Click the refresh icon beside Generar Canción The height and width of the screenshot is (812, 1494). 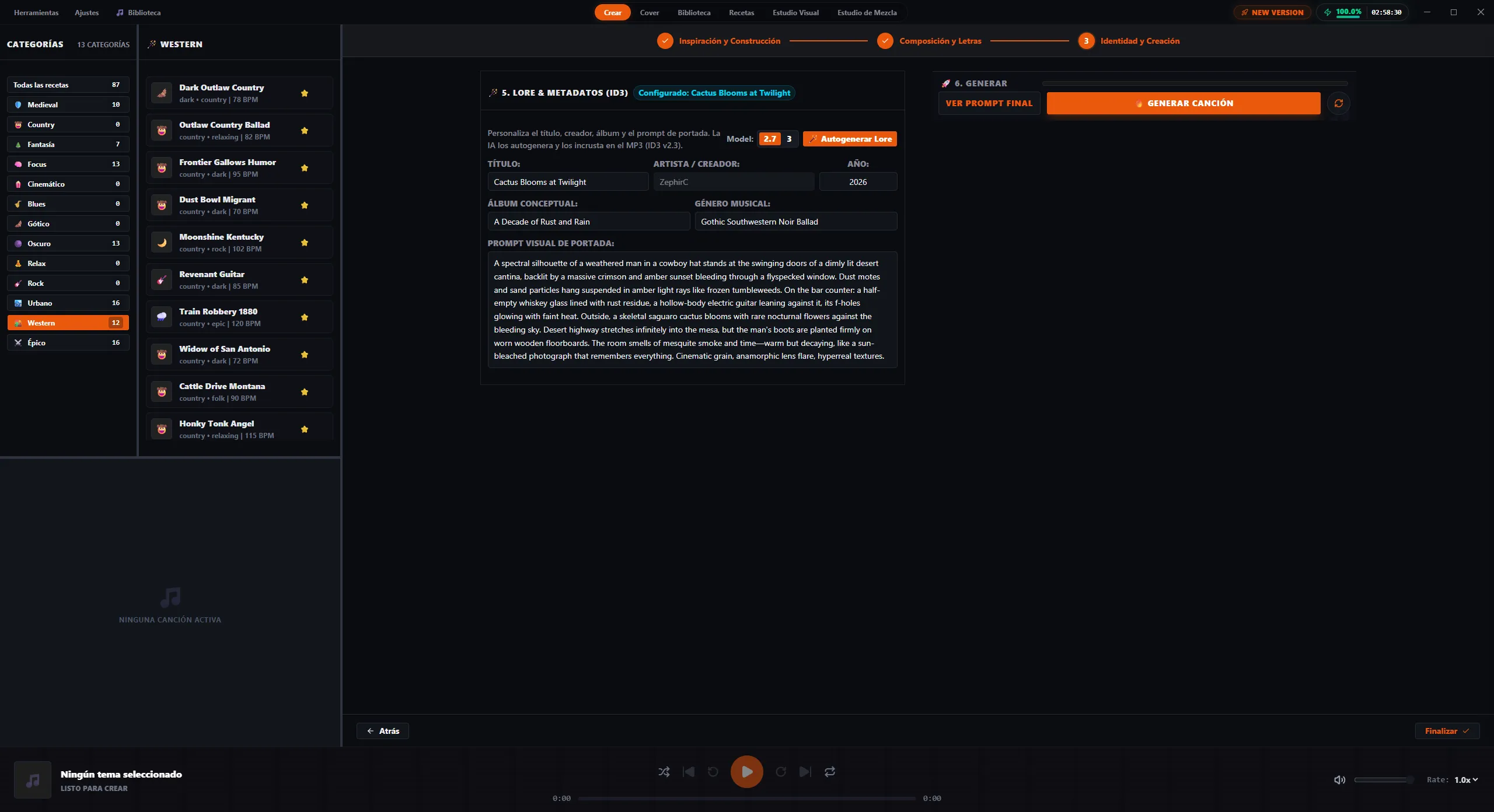(1339, 103)
